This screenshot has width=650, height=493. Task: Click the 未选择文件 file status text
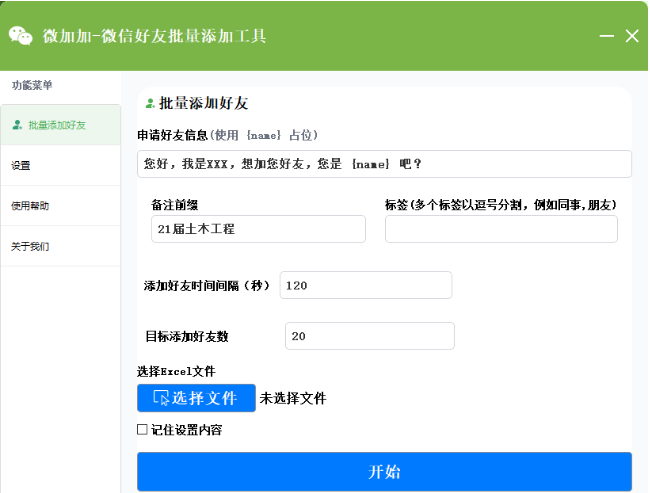293,398
